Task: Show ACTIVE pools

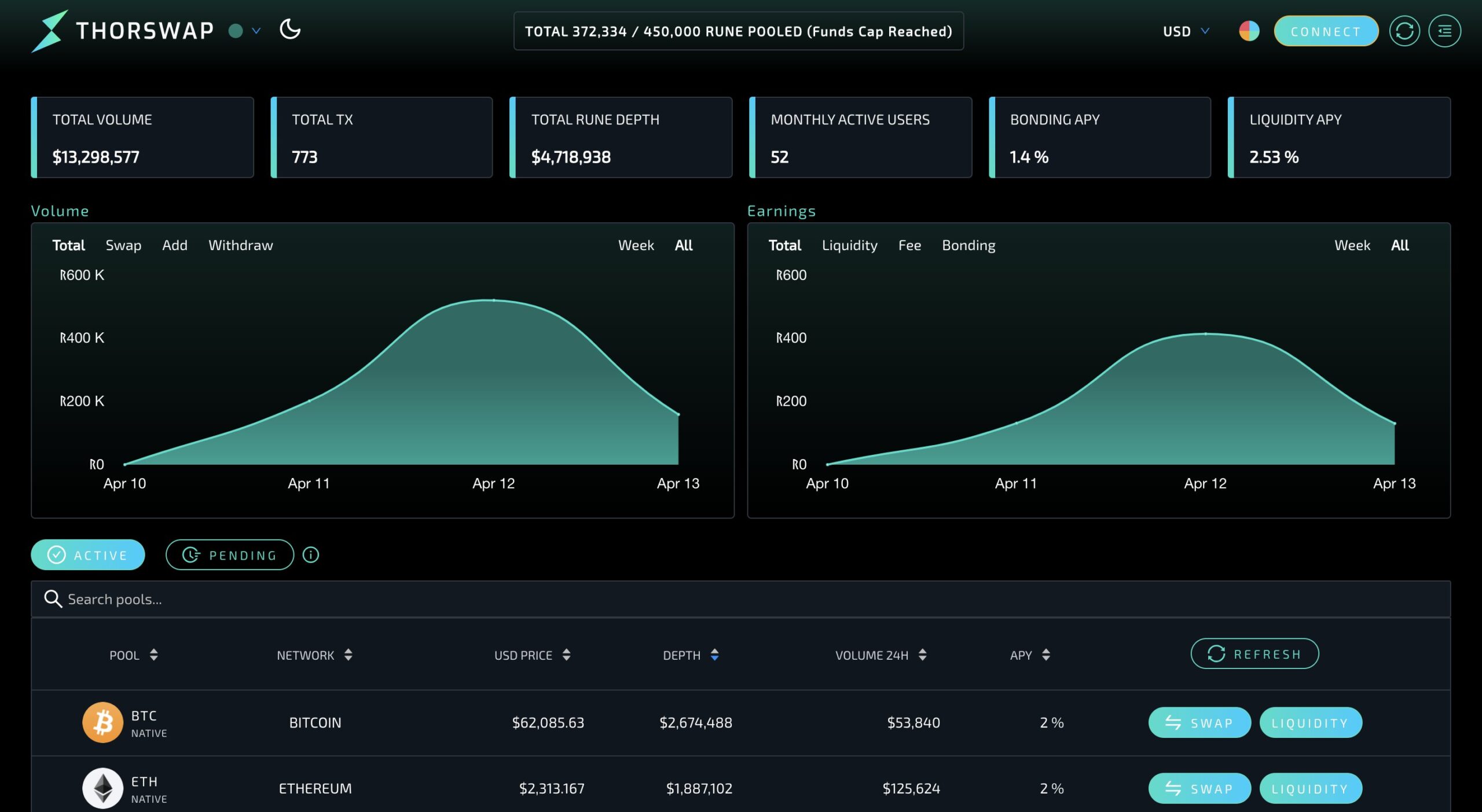Action: tap(88, 555)
